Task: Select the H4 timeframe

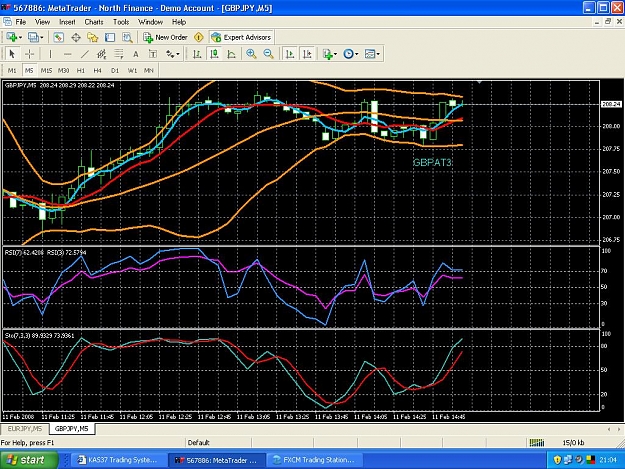Action: [x=97, y=71]
